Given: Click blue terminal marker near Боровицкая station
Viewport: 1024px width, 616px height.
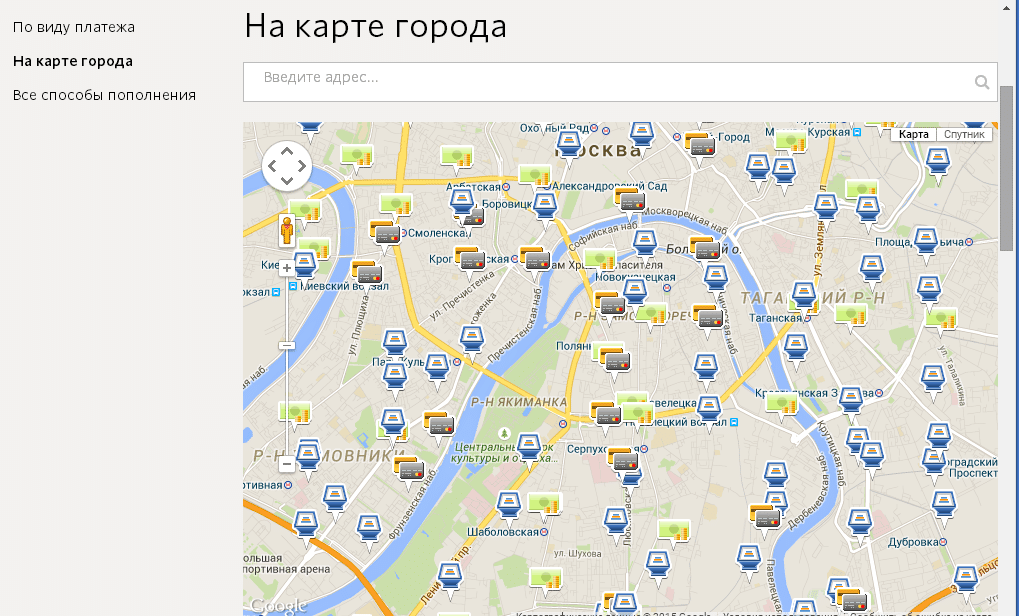Looking at the screenshot, I should [545, 208].
